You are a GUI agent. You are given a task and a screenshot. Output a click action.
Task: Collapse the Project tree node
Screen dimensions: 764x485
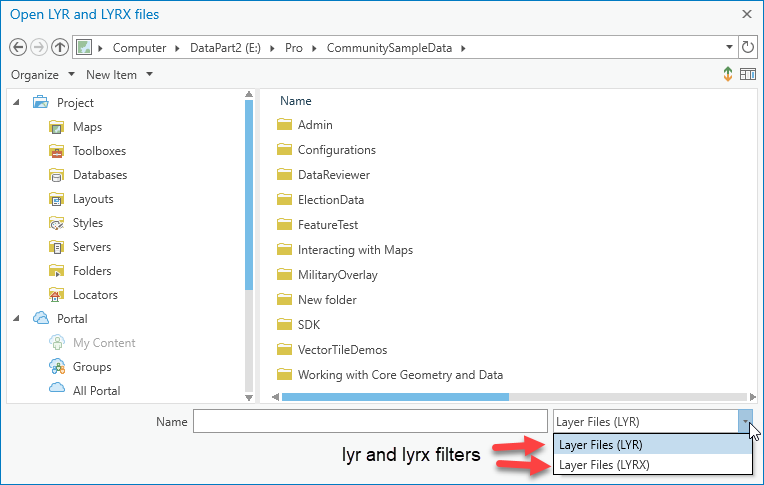[17, 103]
